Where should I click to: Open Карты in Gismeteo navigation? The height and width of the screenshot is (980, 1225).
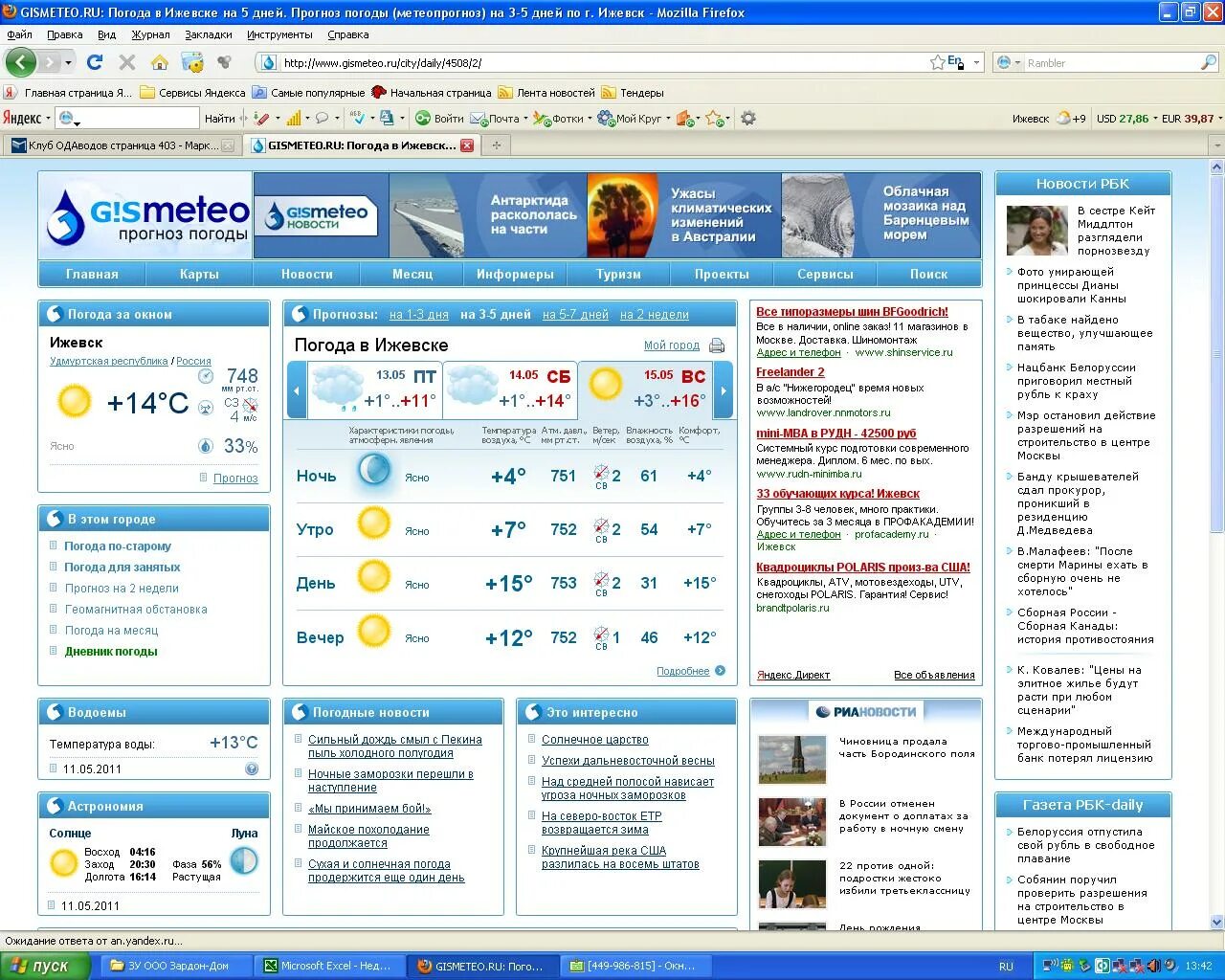[199, 274]
